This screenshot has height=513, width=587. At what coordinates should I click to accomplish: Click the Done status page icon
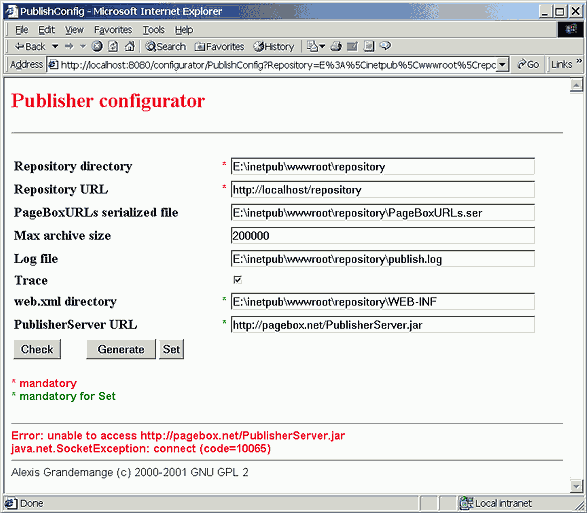click(x=10, y=503)
